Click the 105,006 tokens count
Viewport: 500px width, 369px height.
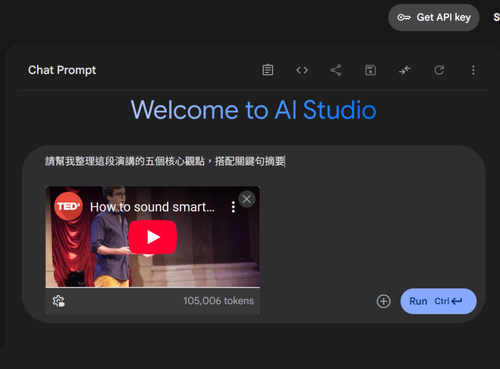coord(218,301)
